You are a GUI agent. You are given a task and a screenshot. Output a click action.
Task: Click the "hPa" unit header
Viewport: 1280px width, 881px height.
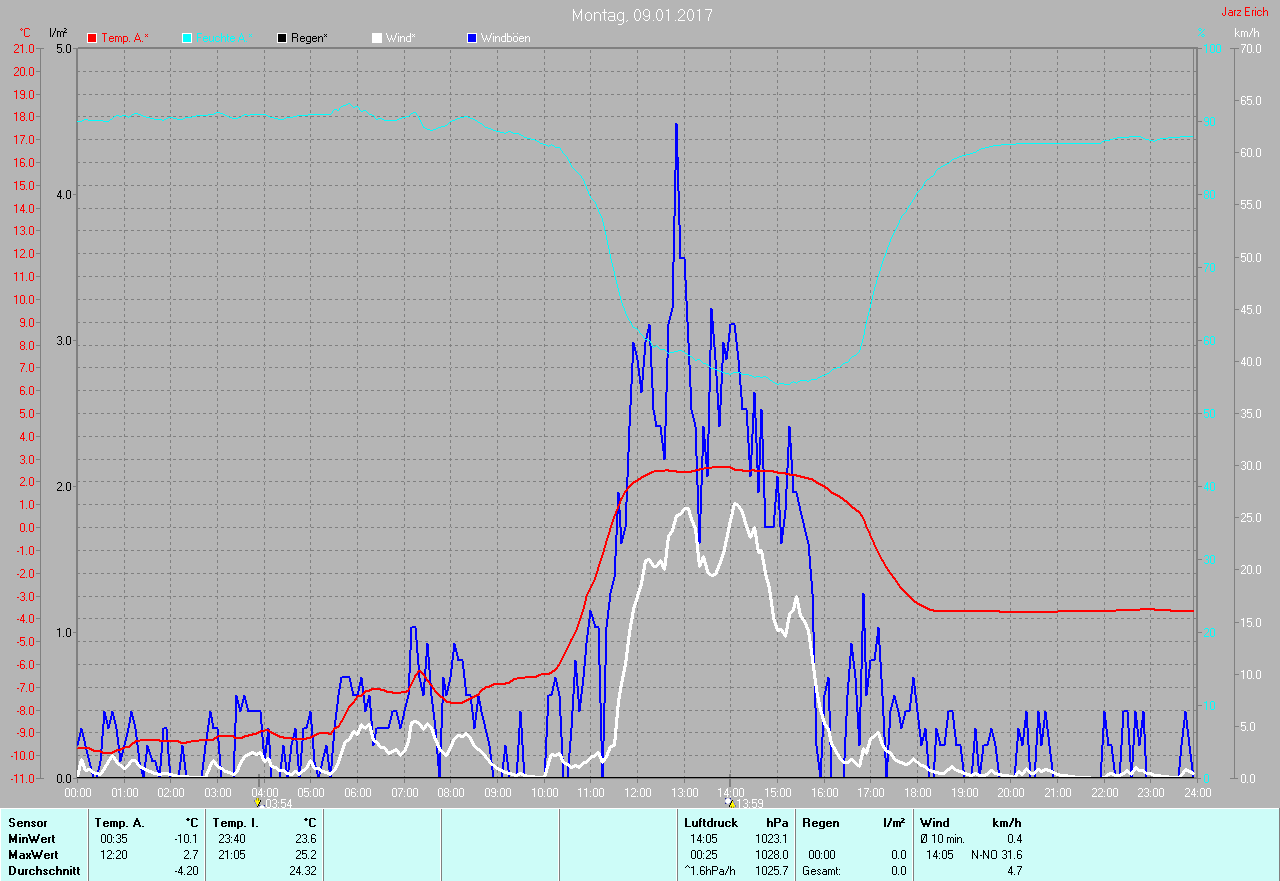[777, 823]
